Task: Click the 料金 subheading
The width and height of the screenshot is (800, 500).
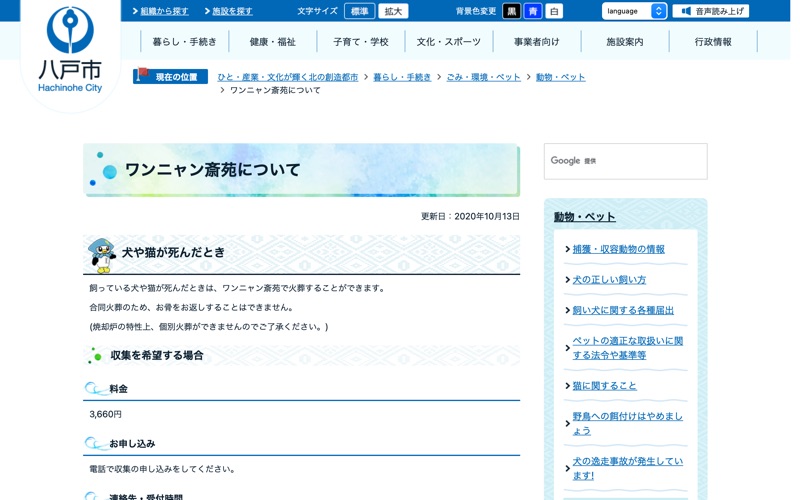Action: click(118, 389)
